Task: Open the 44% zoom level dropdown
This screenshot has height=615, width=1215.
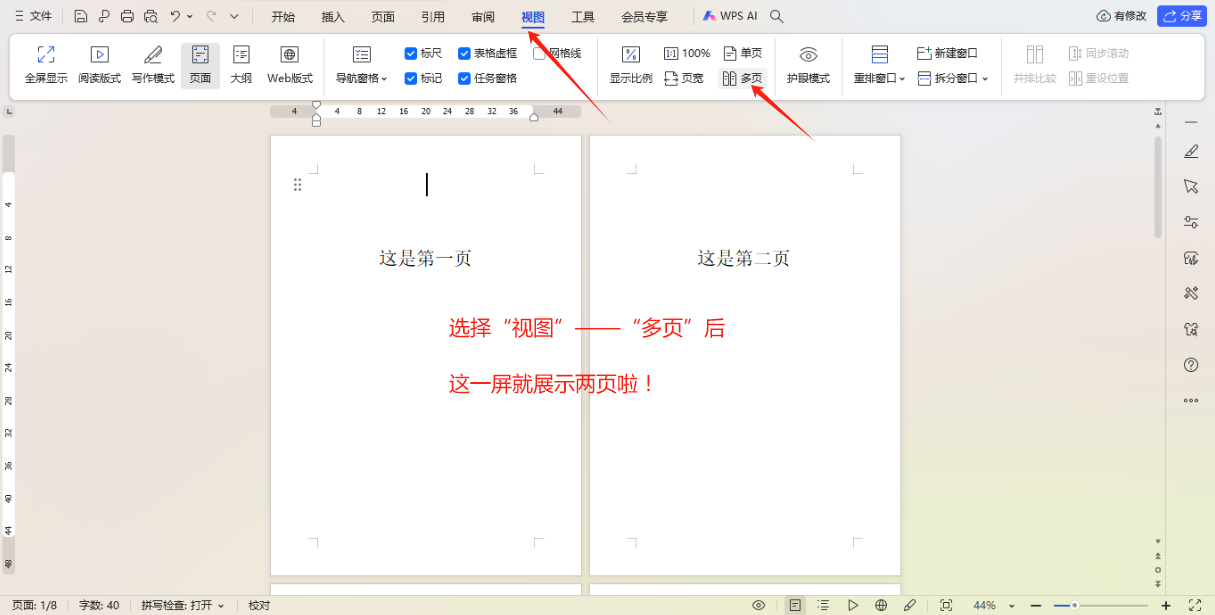Action: point(1011,605)
